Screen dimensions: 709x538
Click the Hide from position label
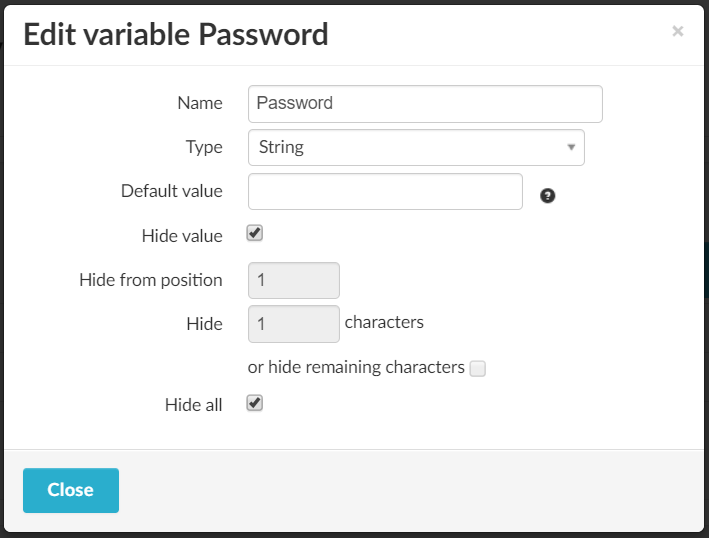[x=150, y=280]
